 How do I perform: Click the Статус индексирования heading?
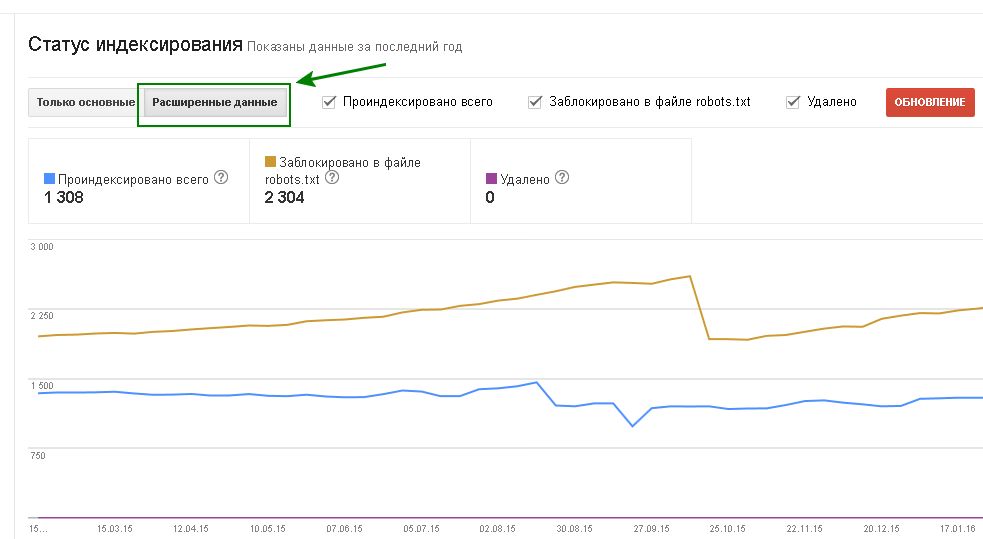tap(135, 45)
